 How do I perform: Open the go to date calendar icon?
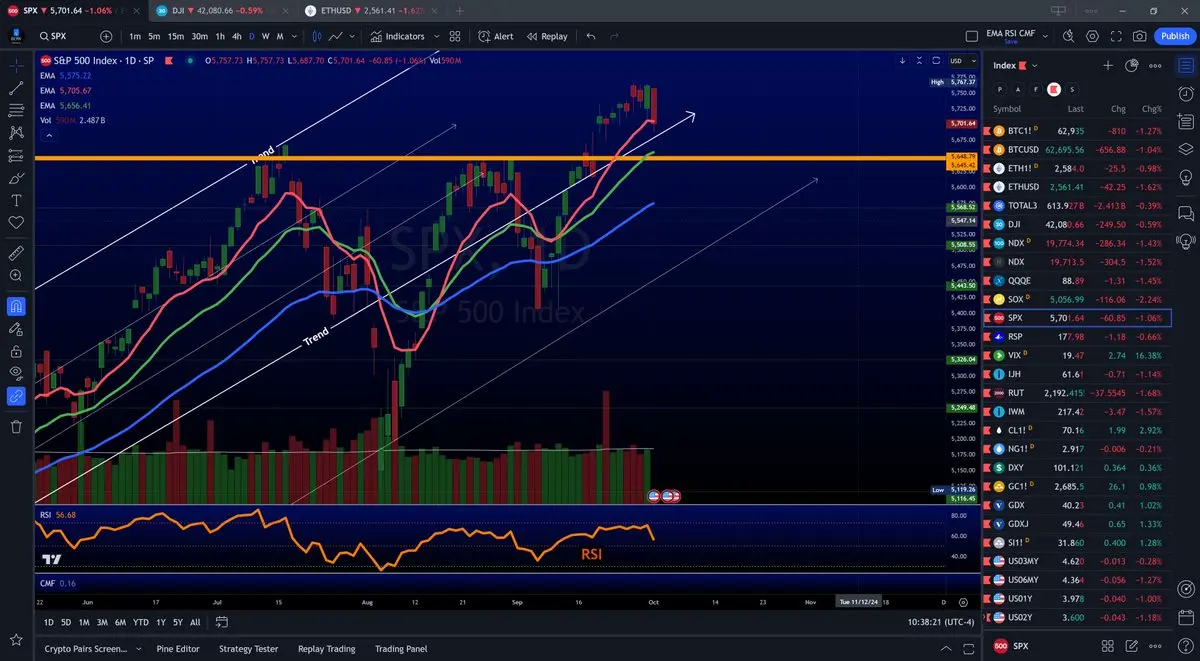(221, 622)
